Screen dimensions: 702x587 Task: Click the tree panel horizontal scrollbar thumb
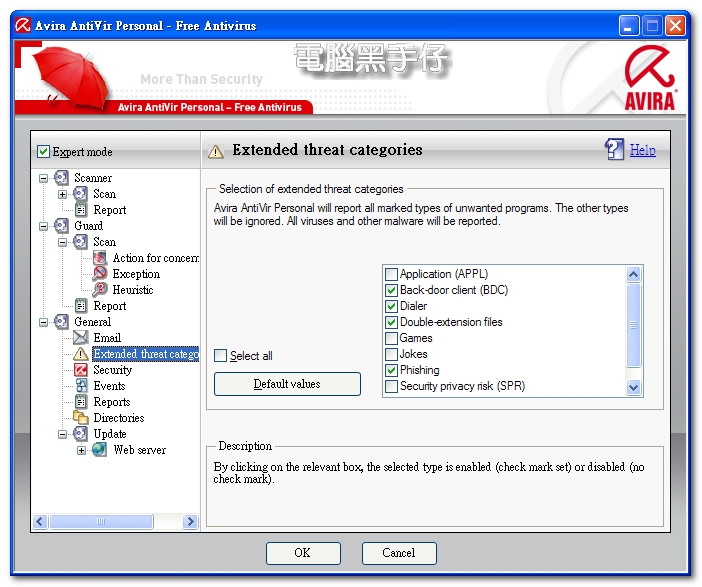(101, 521)
